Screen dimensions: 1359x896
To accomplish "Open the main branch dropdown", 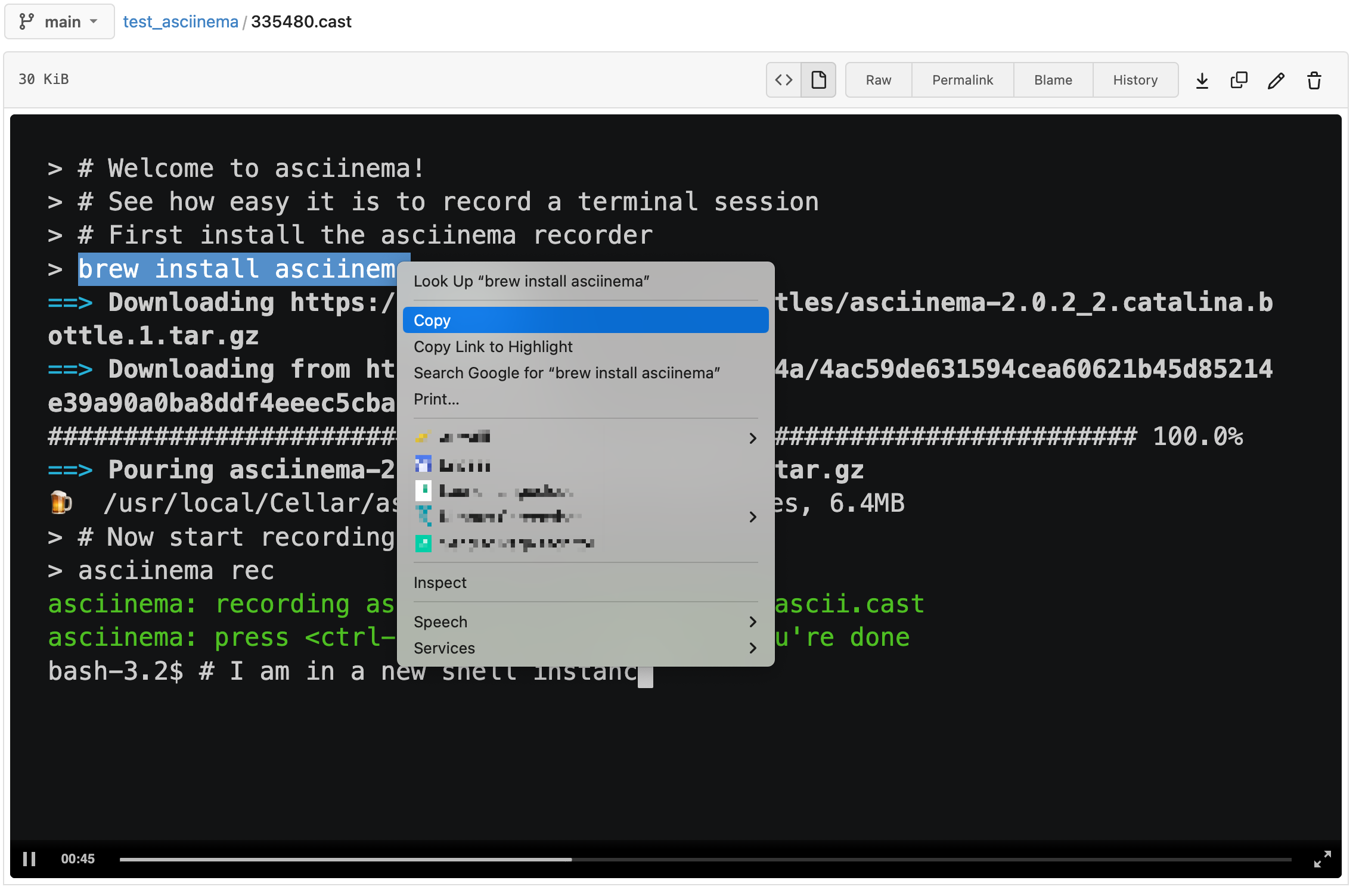I will [x=59, y=21].
